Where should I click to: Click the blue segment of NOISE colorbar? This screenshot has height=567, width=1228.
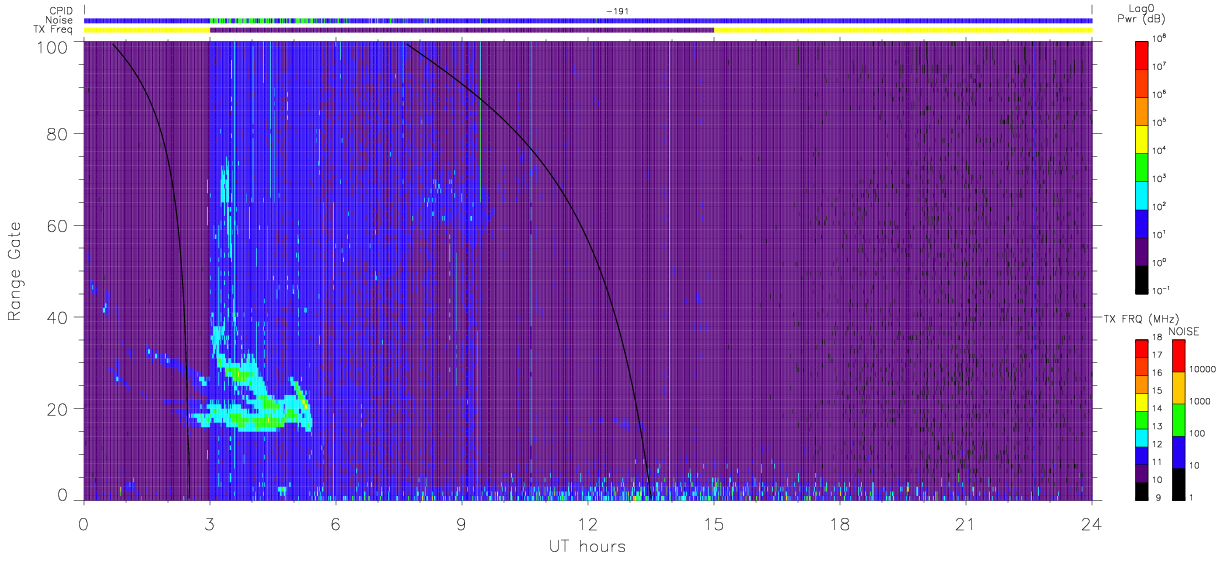[x=1178, y=451]
